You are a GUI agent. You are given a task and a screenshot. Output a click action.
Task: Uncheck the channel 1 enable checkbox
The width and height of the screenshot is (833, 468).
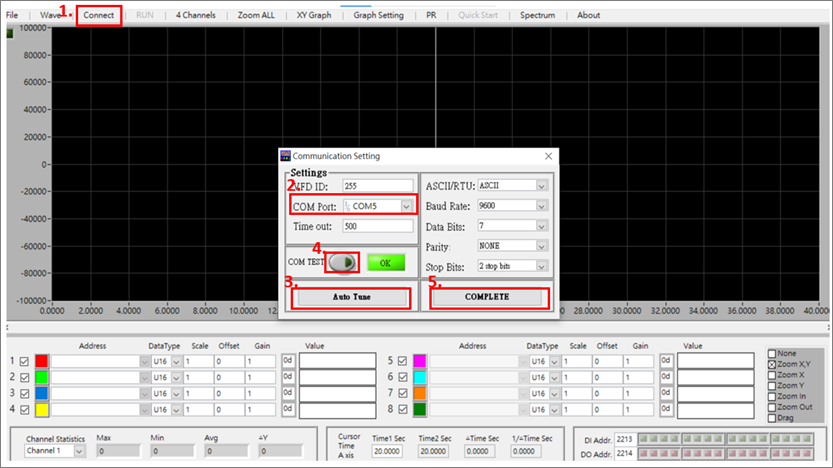pyautogui.click(x=24, y=361)
